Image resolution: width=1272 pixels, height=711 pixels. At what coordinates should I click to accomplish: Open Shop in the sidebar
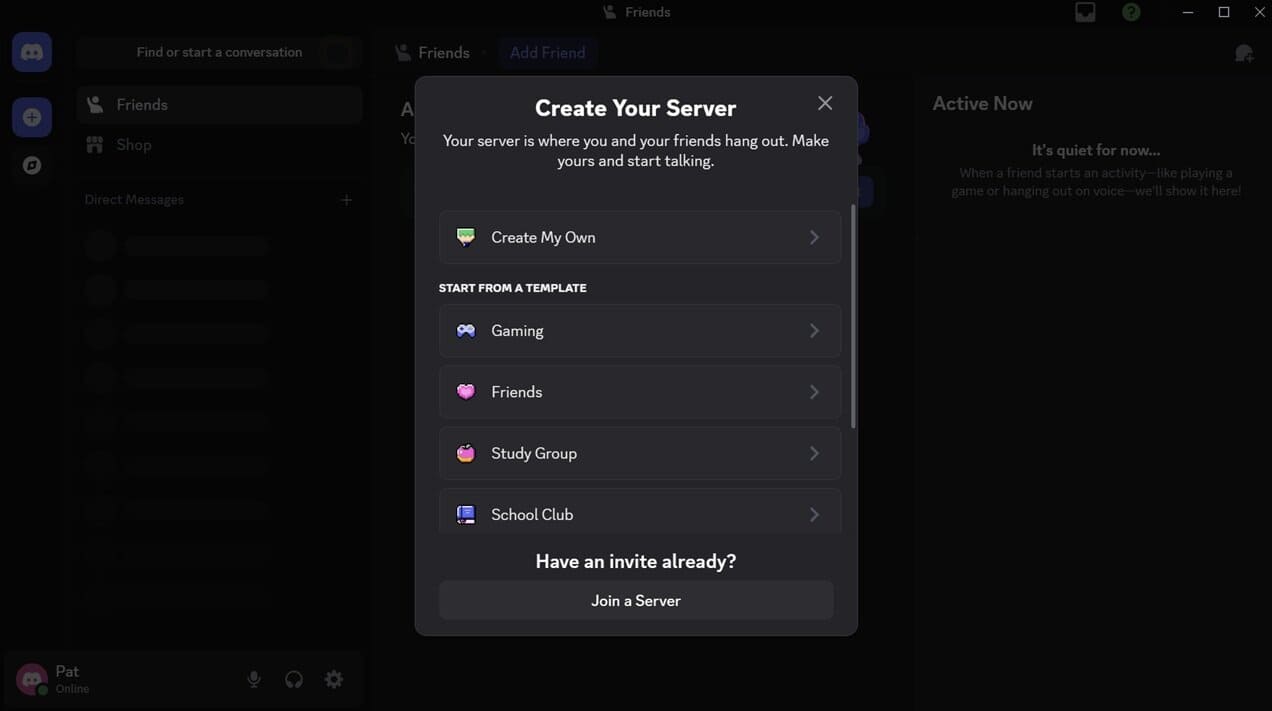click(133, 145)
